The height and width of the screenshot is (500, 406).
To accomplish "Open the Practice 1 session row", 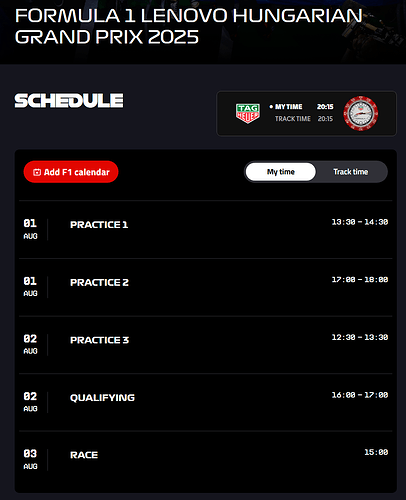I will (x=206, y=229).
